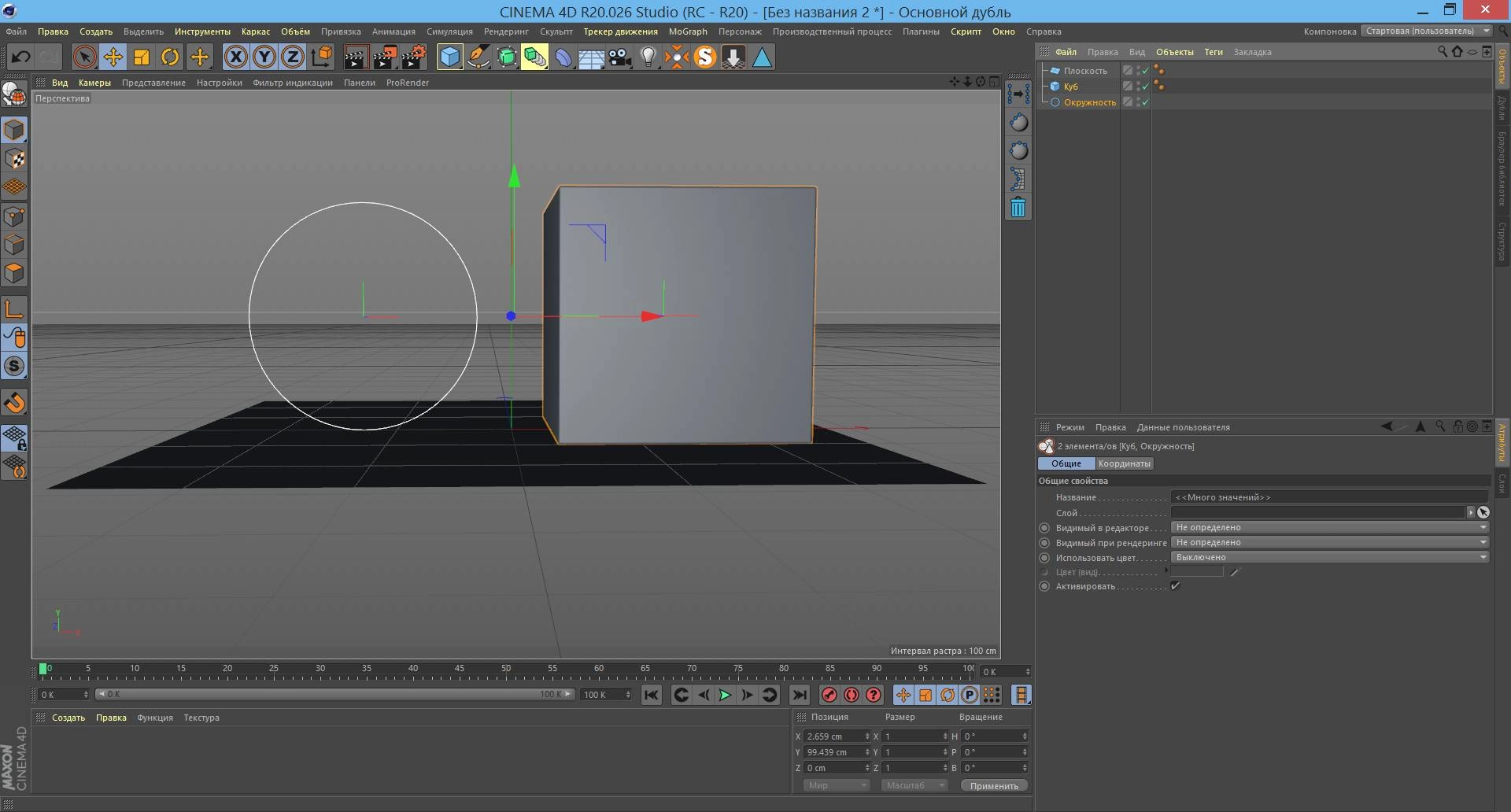1511x812 pixels.
Task: Open the Симуляция menu
Action: (x=449, y=31)
